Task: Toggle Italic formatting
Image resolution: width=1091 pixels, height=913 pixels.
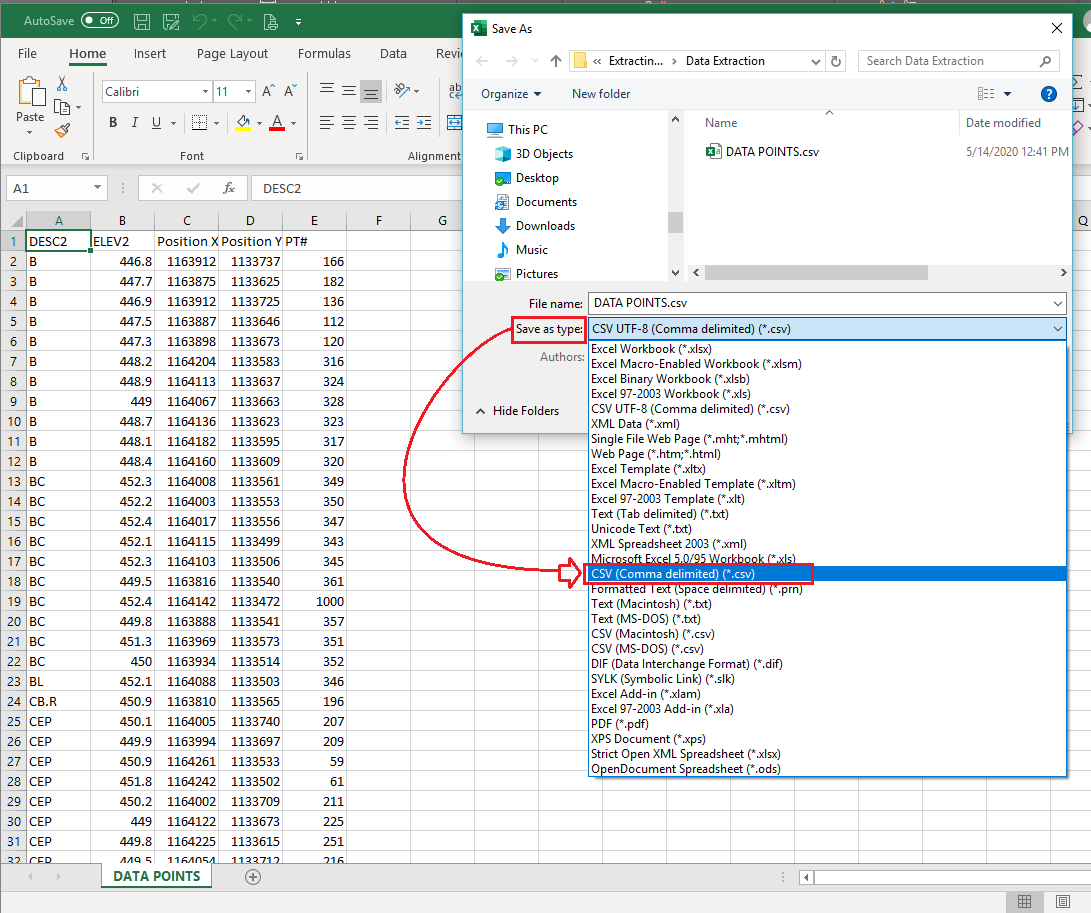Action: click(135, 123)
